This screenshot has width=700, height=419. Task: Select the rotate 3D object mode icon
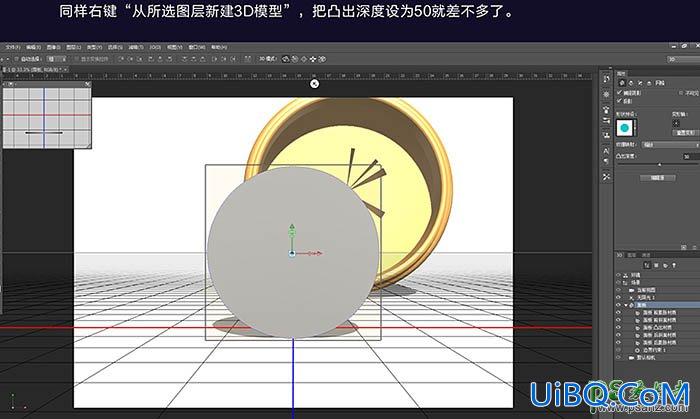pos(286,59)
